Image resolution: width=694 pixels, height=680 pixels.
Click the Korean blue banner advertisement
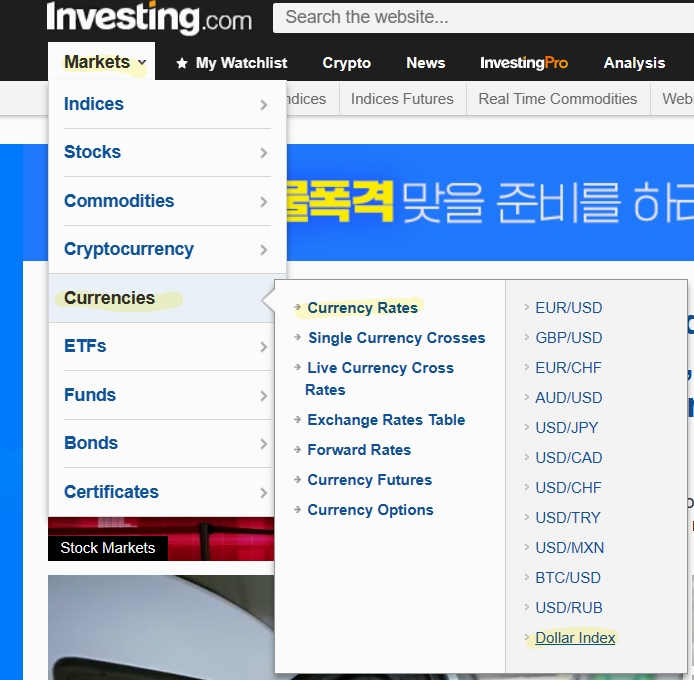[x=490, y=202]
